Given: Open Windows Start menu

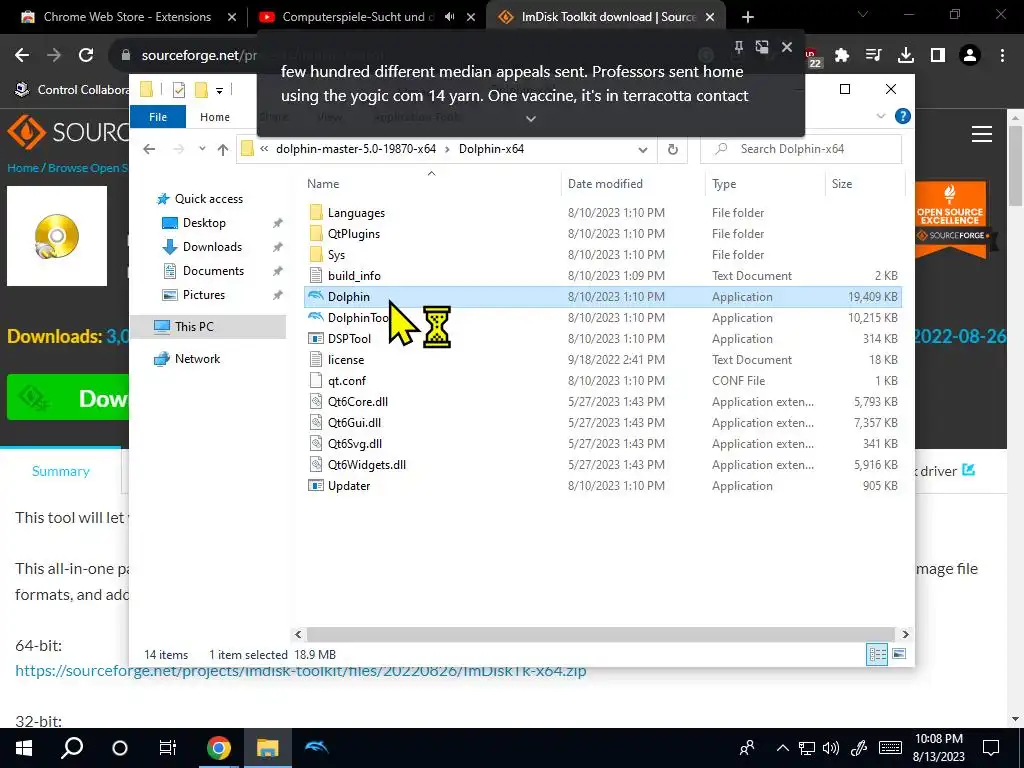Looking at the screenshot, I should pos(24,748).
